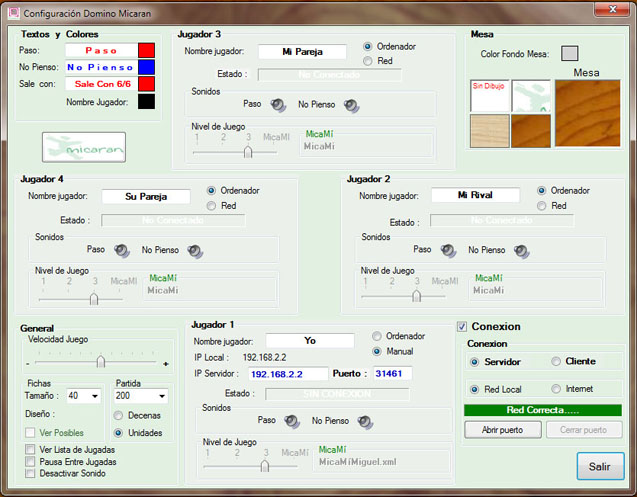Click the micaran logo image
The height and width of the screenshot is (497, 637).
pyautogui.click(x=84, y=147)
